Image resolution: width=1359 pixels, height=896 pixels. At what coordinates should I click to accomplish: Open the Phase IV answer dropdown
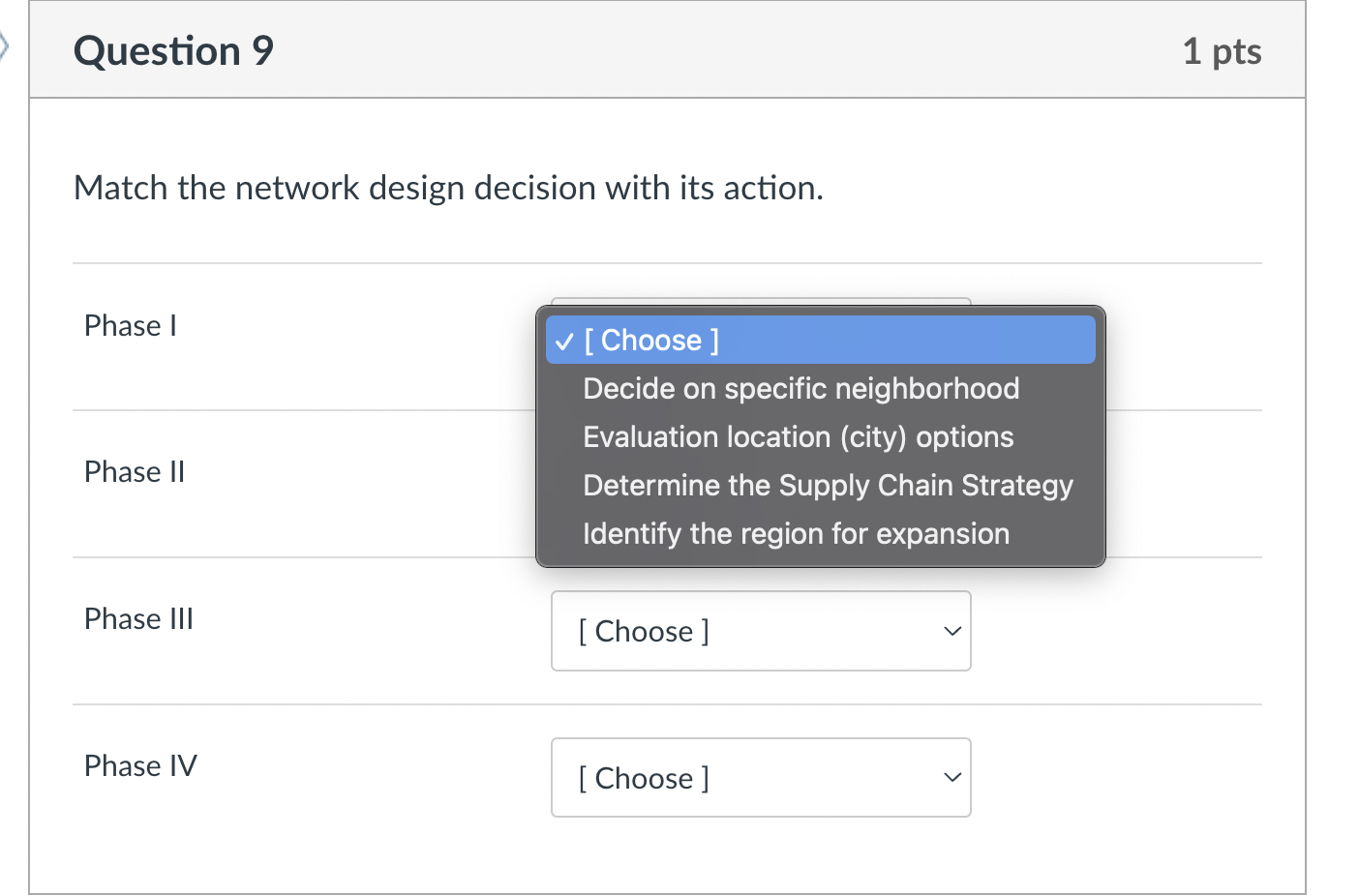click(x=761, y=778)
